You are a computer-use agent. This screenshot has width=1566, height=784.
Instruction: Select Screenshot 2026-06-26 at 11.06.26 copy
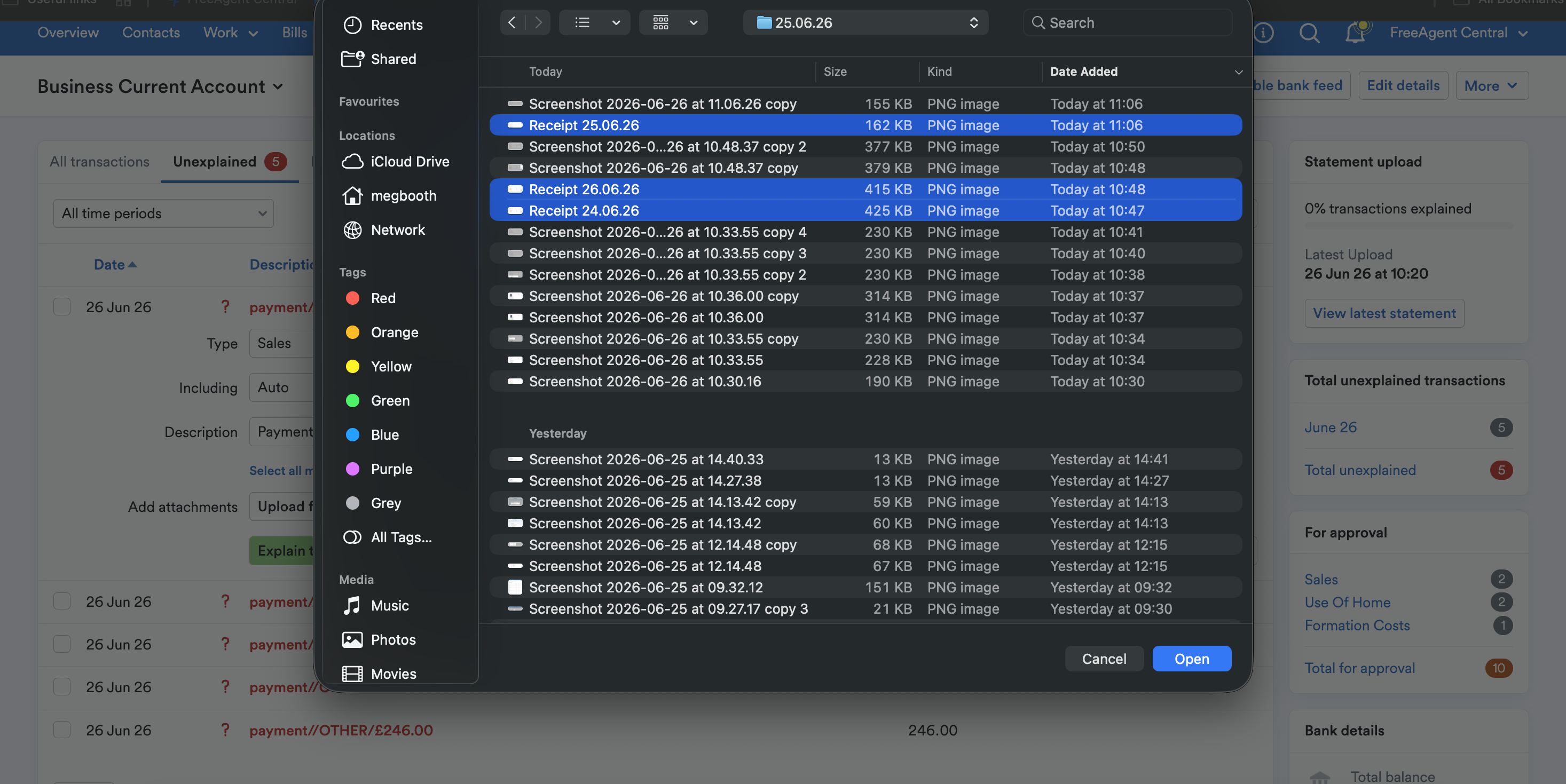[x=865, y=104]
